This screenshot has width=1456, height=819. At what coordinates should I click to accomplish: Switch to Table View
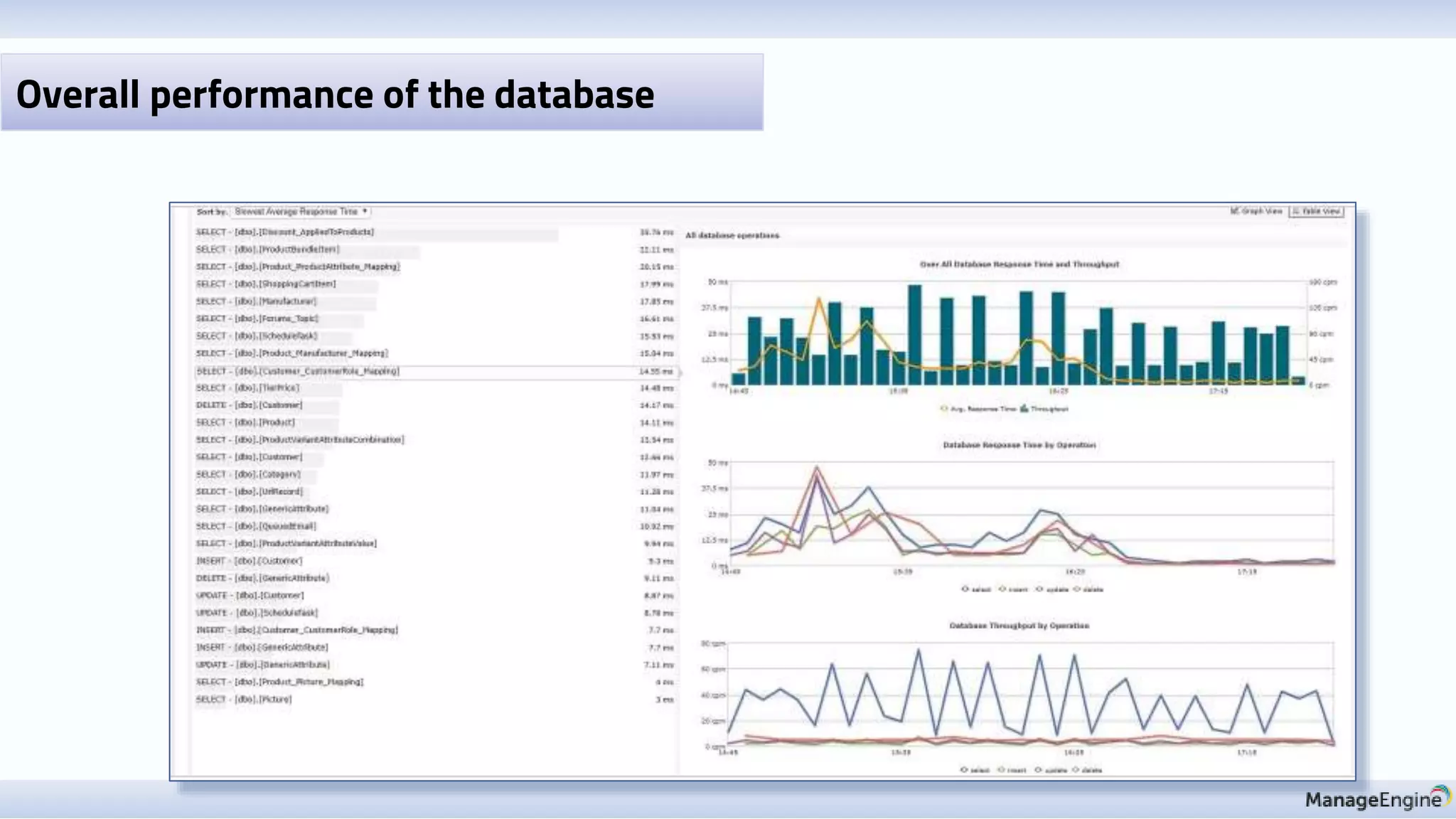[1317, 211]
